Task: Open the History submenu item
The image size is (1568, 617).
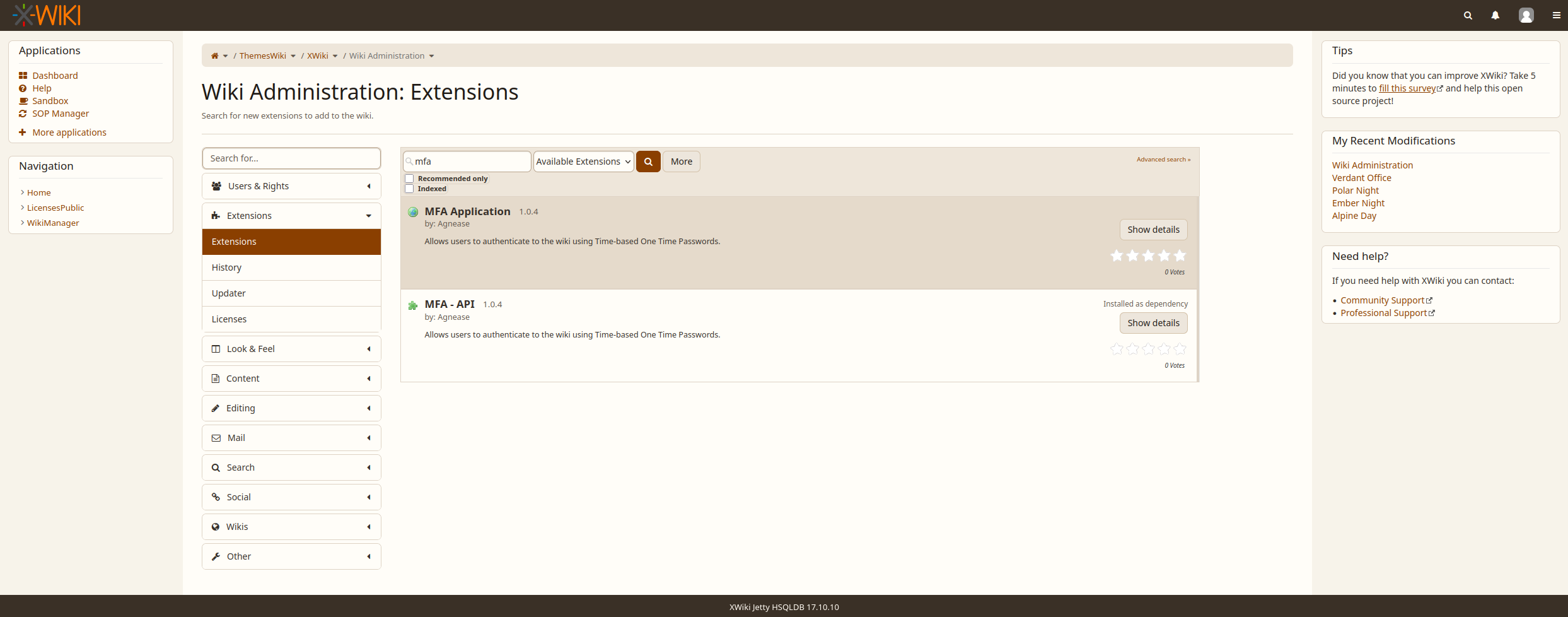Action: click(x=291, y=267)
